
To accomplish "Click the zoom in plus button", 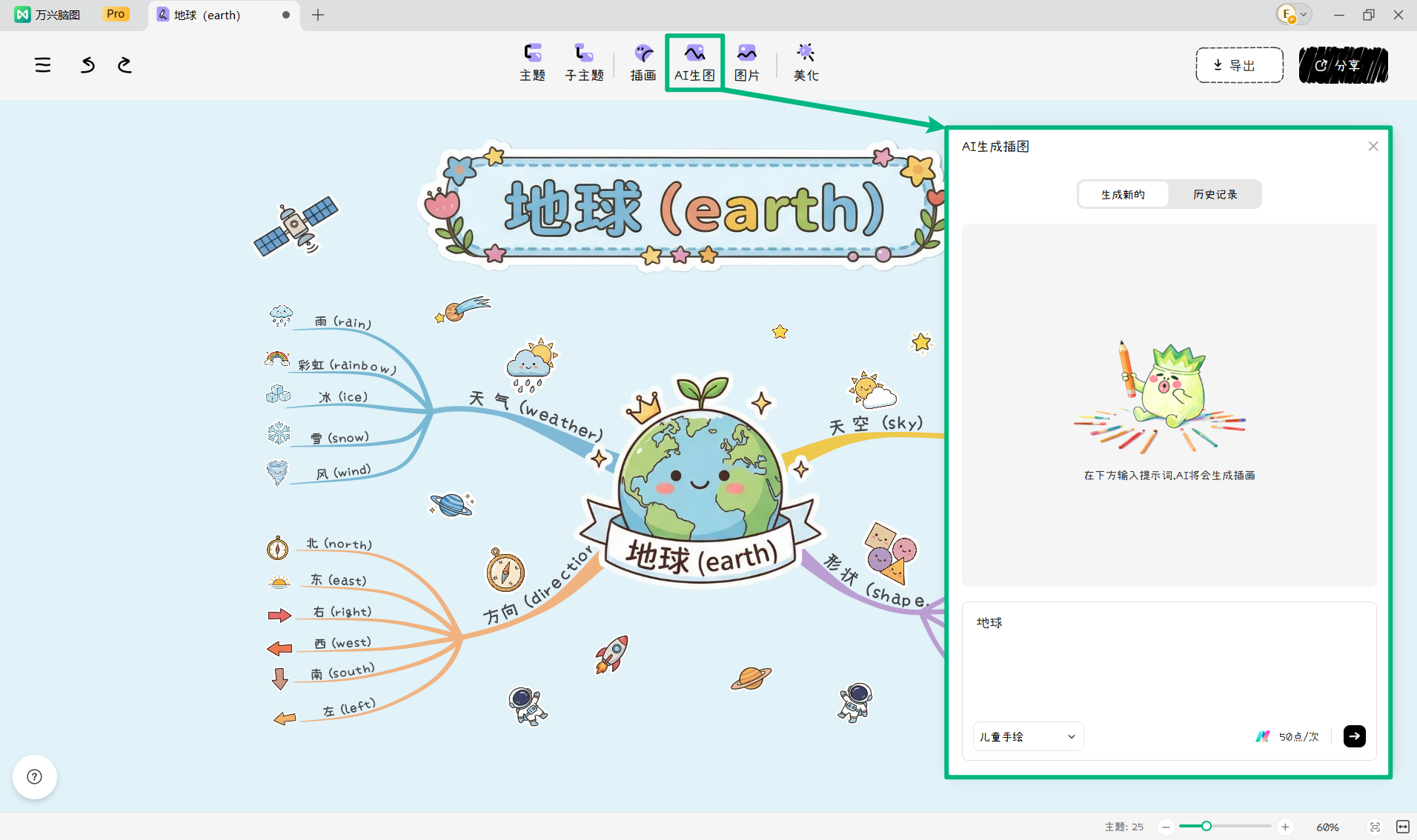I will (1285, 827).
